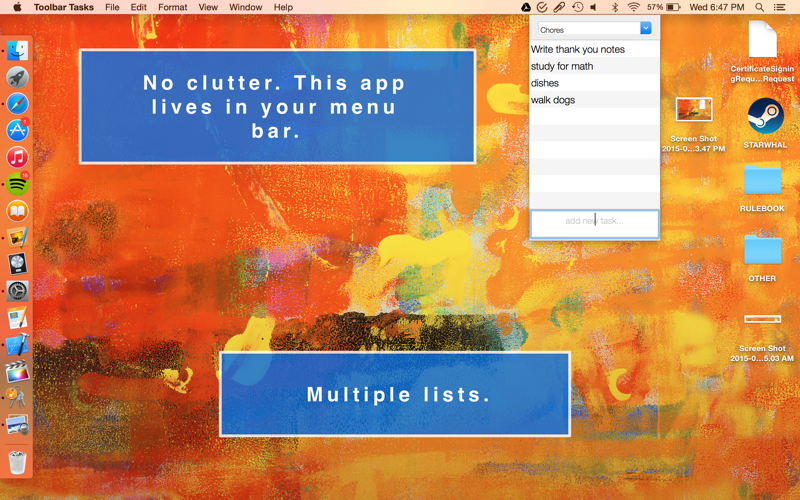
Task: Click the Toolbar Tasks checkmark menu bar icon
Action: pyautogui.click(x=542, y=7)
